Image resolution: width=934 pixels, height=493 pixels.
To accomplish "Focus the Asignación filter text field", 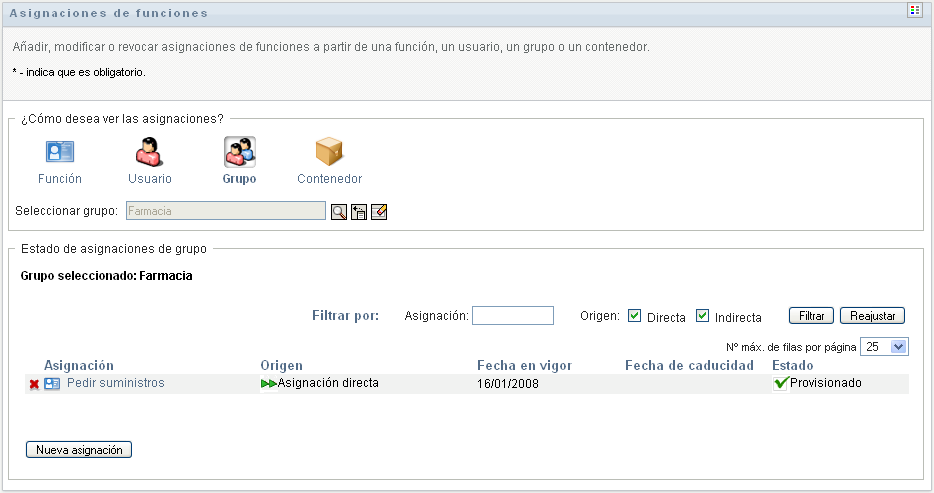I will point(513,316).
